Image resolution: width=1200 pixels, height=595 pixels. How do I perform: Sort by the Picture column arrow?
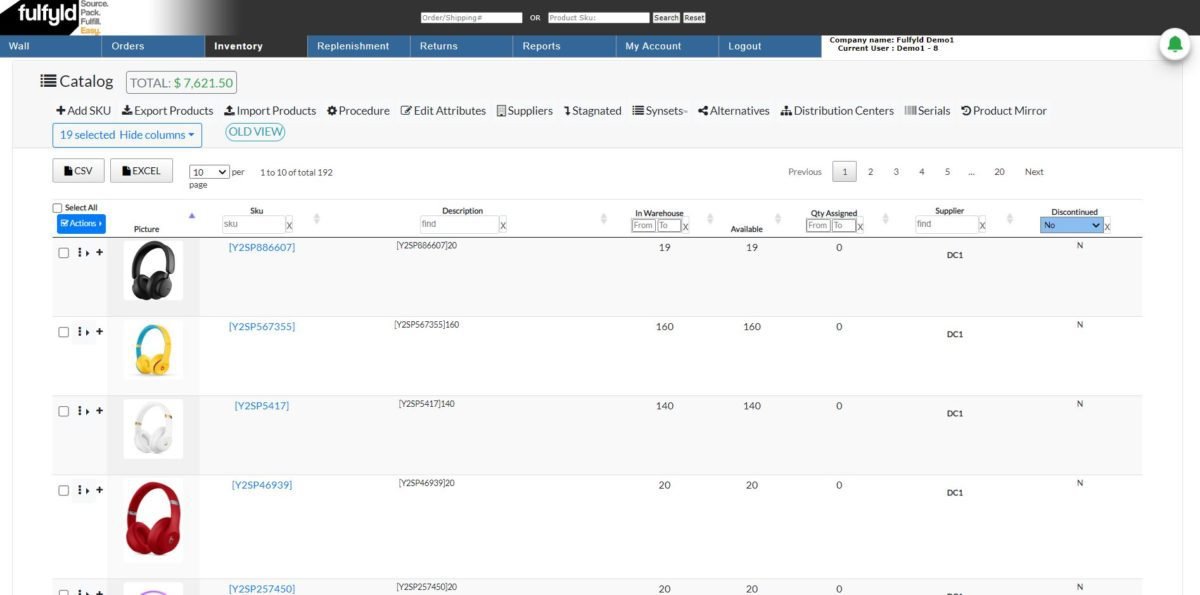point(192,216)
